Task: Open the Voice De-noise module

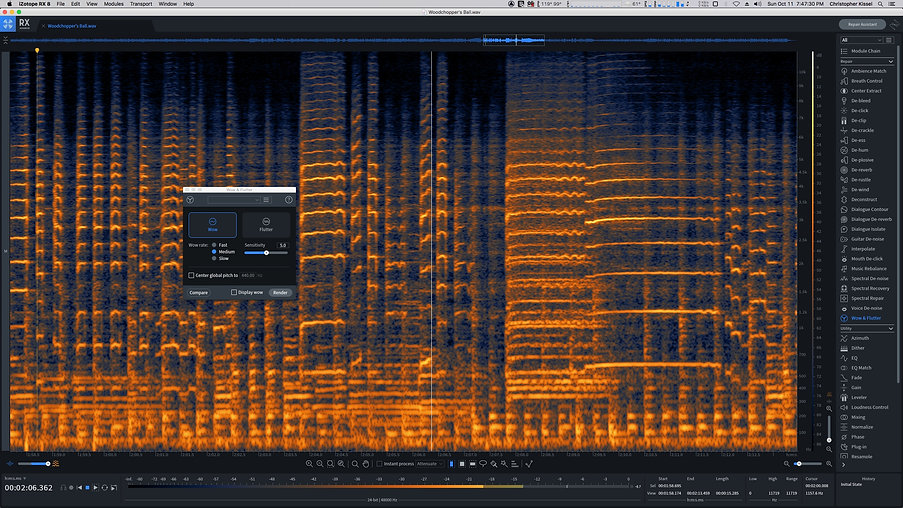Action: (x=864, y=308)
